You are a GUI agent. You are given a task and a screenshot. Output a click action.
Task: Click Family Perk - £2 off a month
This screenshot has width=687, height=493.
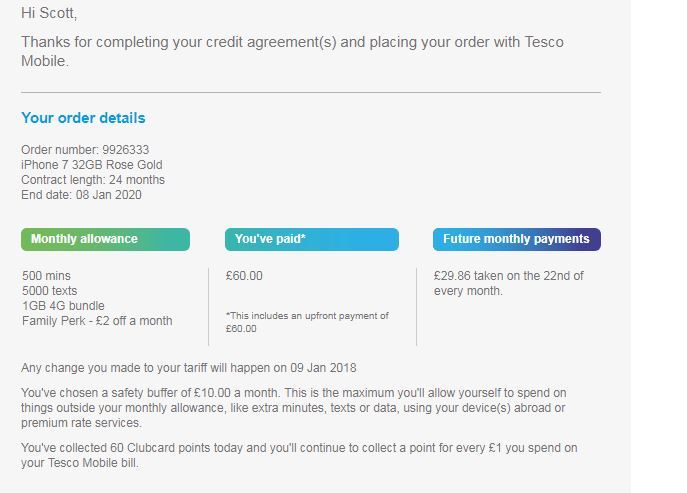click(97, 321)
